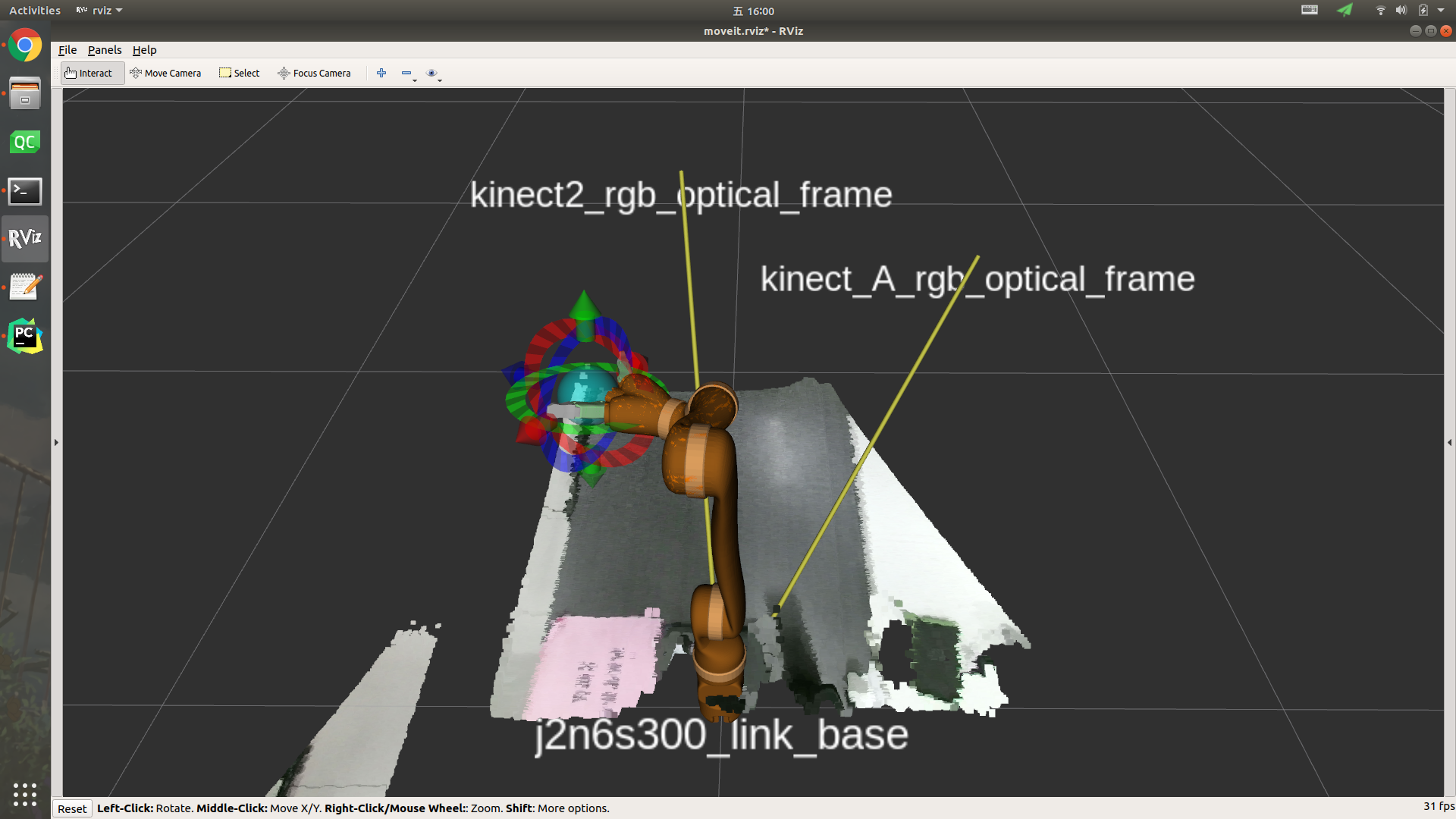Select the Move Camera tool
Viewport: 1456px width, 819px height.
(165, 73)
